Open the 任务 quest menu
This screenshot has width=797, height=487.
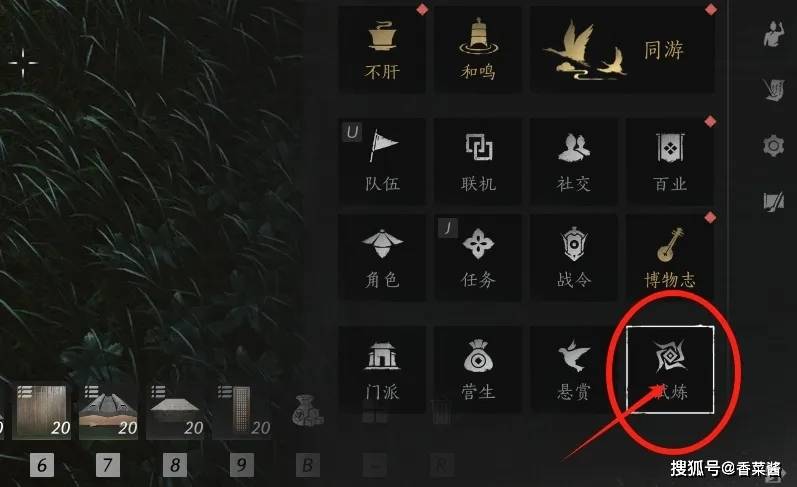478,257
